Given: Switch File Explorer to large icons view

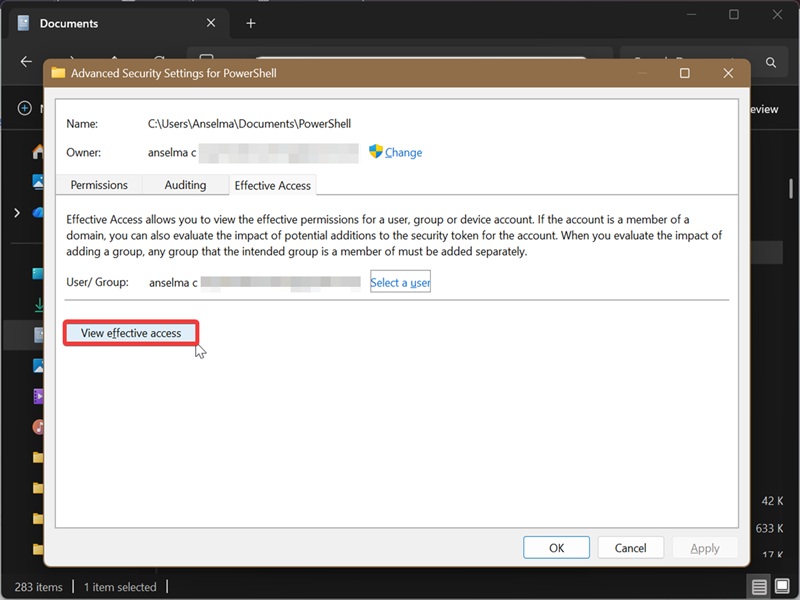Looking at the screenshot, I should 782,586.
